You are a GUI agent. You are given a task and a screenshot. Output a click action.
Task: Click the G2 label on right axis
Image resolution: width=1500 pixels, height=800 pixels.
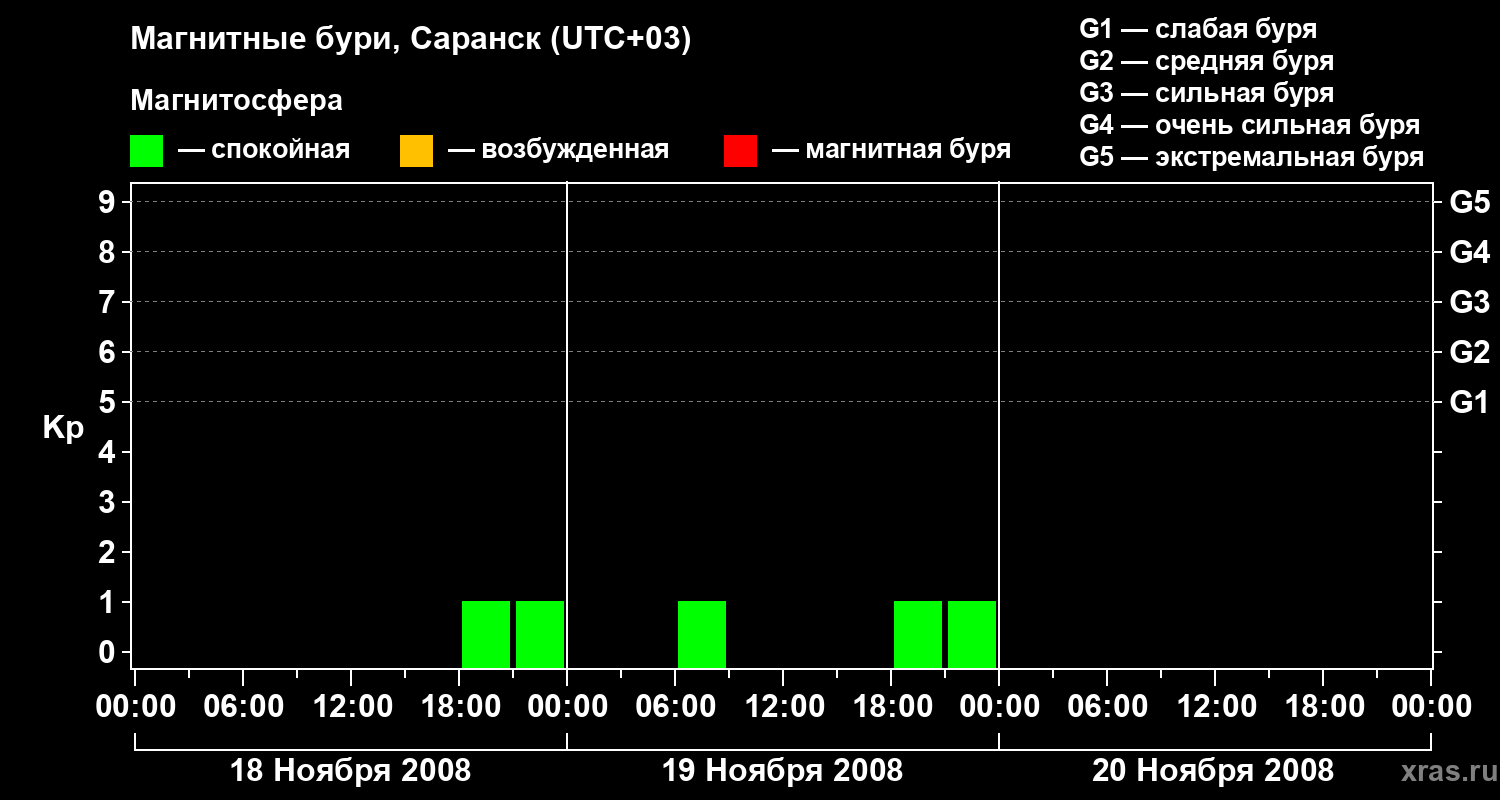click(x=1470, y=353)
